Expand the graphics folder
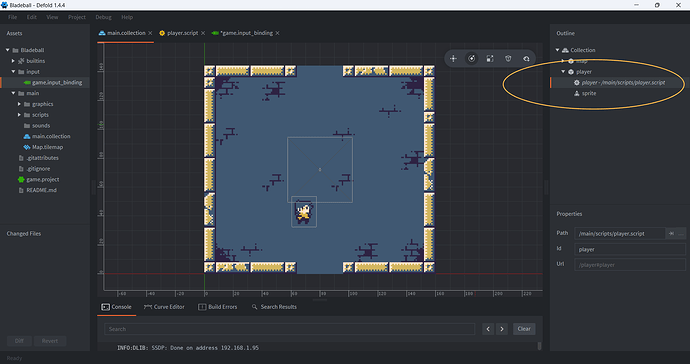The width and height of the screenshot is (690, 364). 19,104
